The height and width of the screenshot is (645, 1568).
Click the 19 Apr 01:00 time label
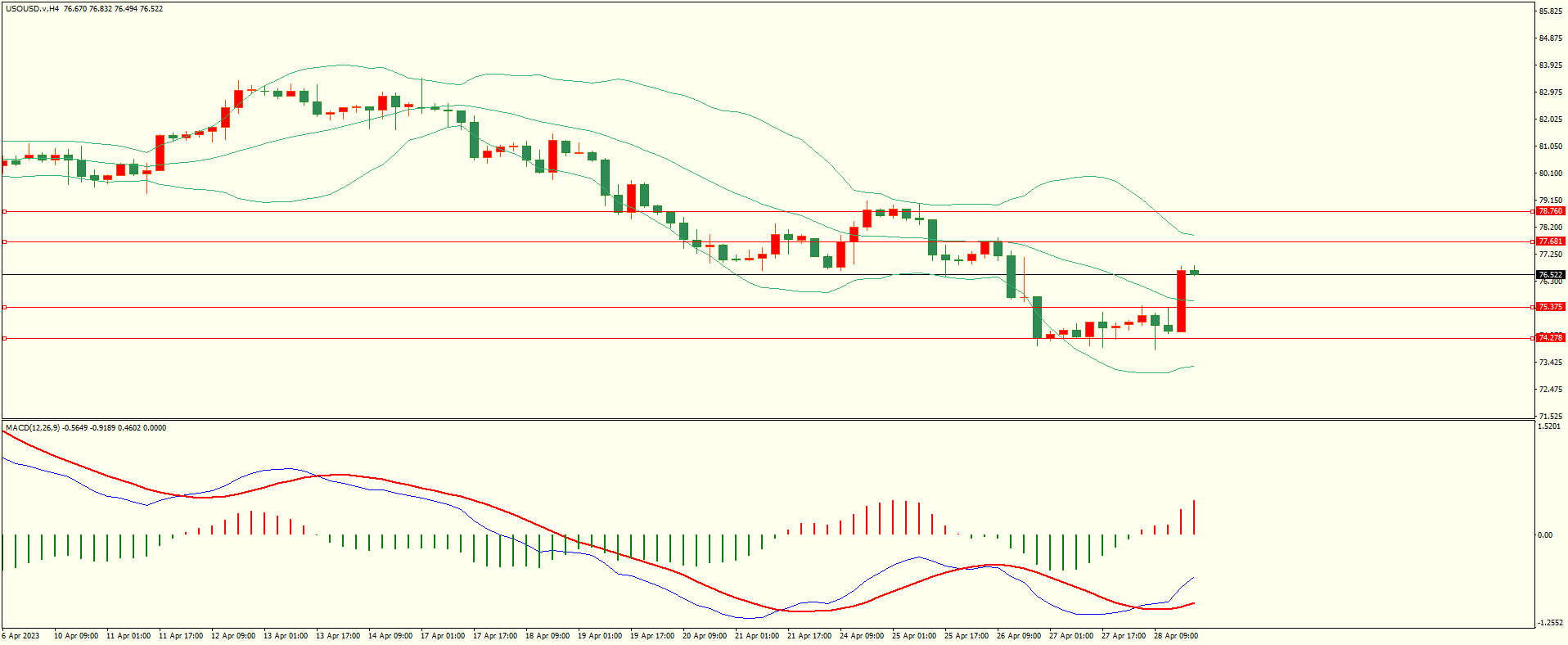pyautogui.click(x=600, y=636)
